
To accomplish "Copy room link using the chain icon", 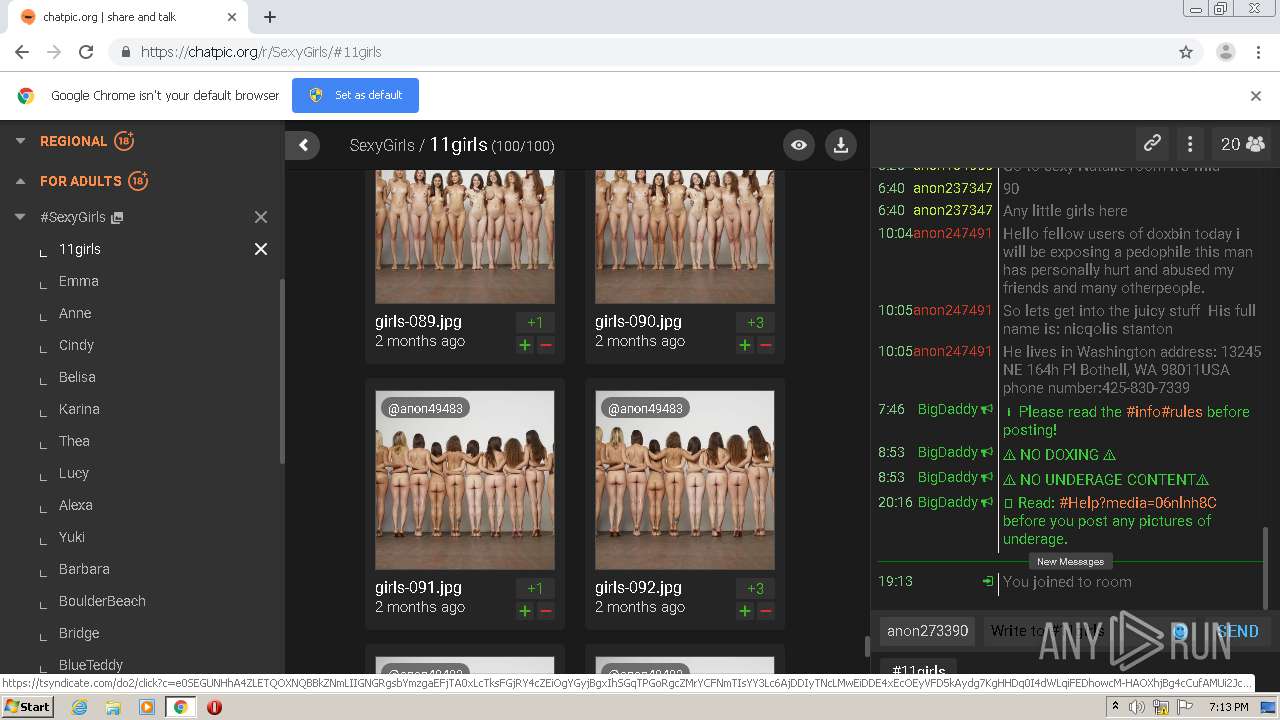I will pyautogui.click(x=1152, y=144).
